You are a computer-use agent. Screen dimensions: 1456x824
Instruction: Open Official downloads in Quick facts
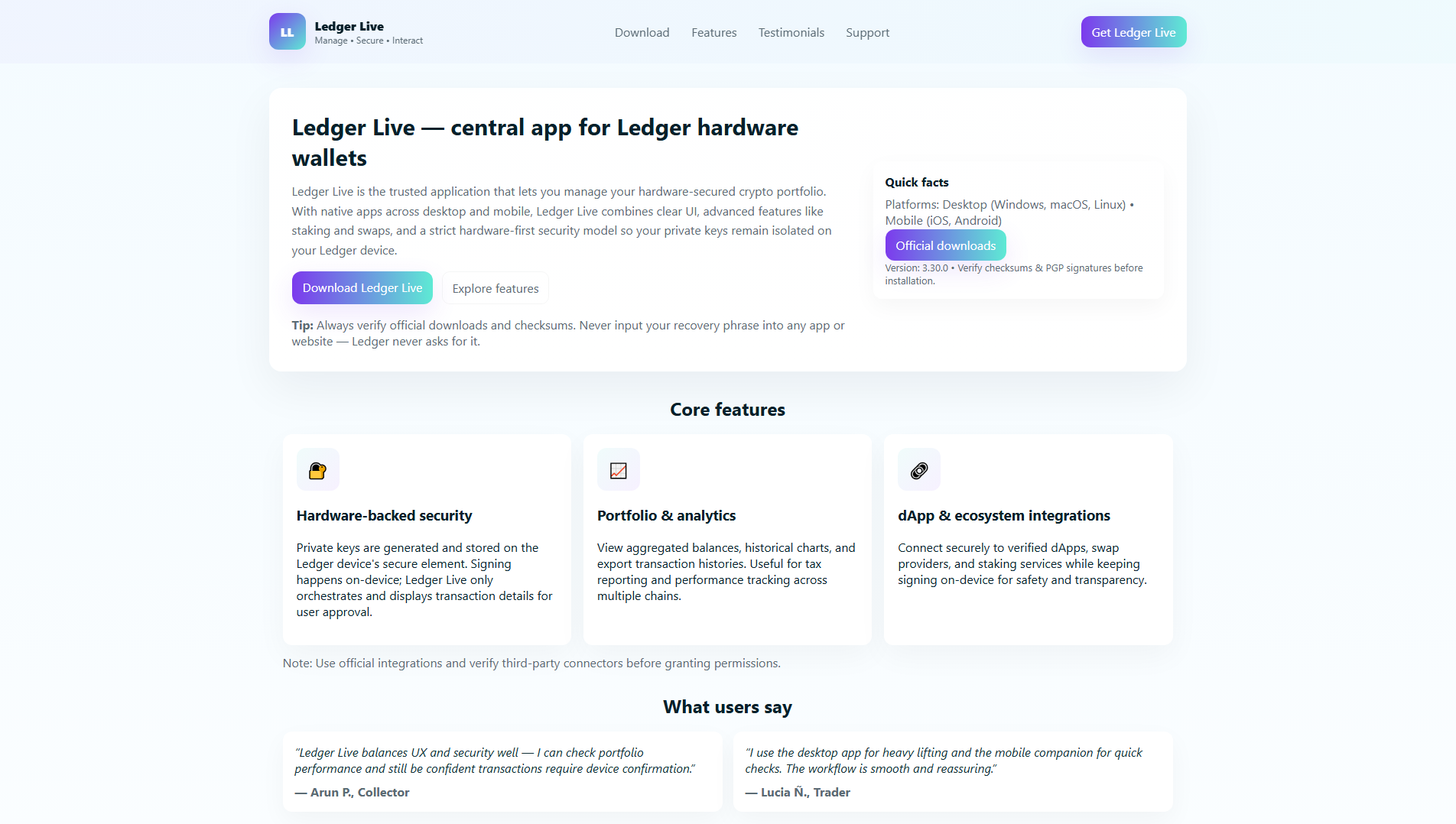[x=945, y=245]
